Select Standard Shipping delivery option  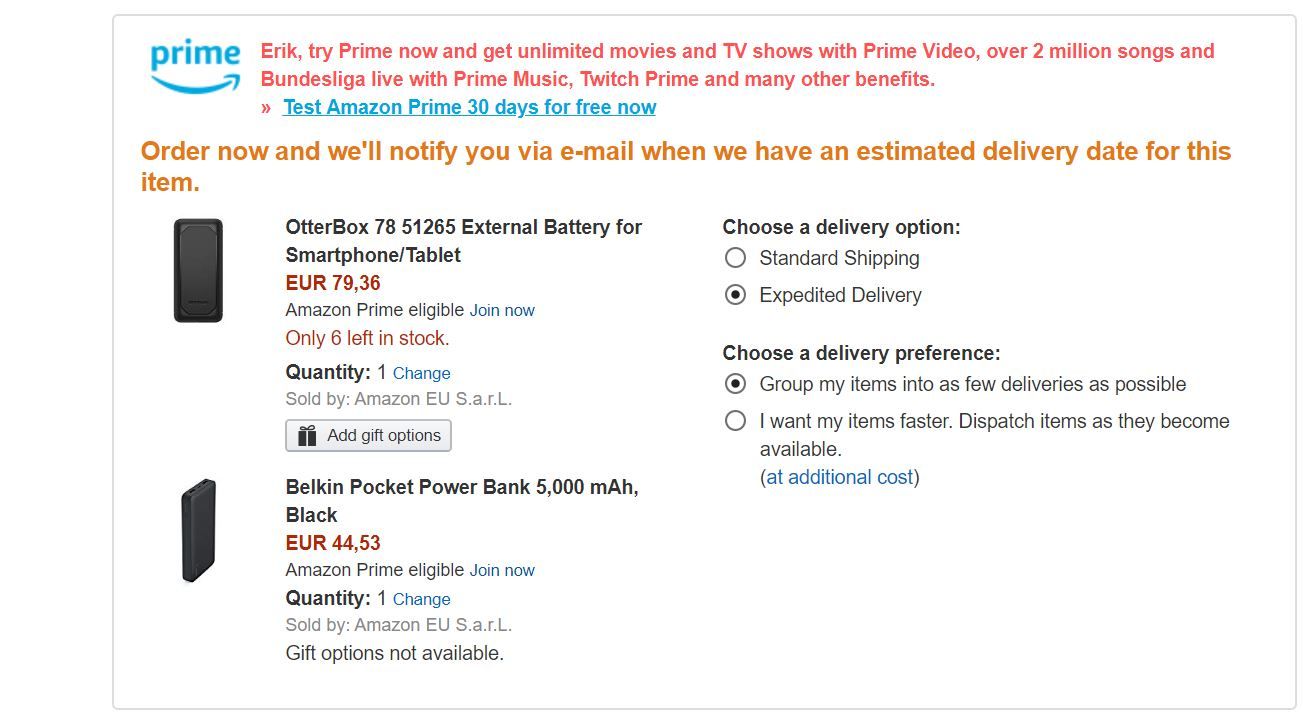[735, 258]
